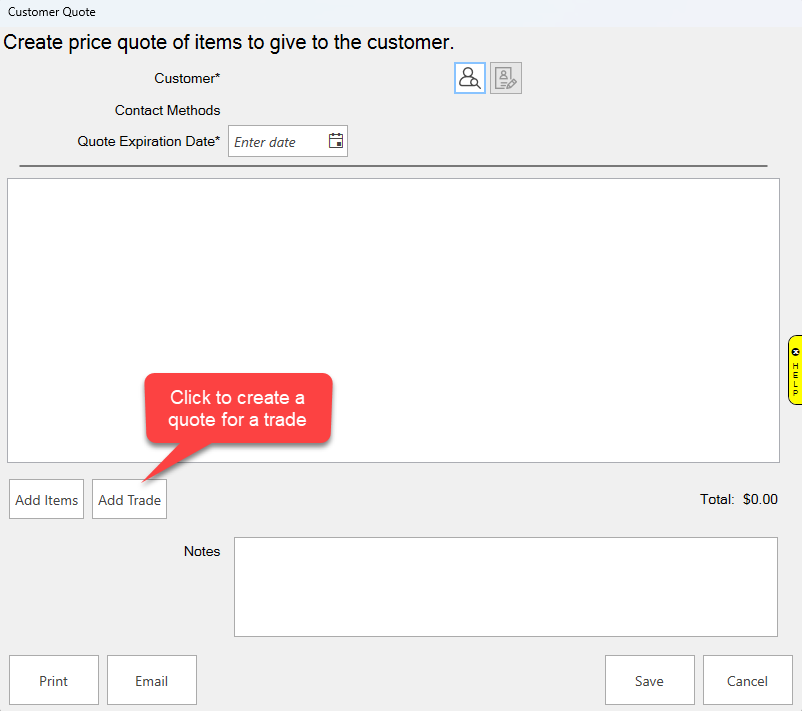Click the edit customer details icon
802x711 pixels.
click(x=506, y=78)
